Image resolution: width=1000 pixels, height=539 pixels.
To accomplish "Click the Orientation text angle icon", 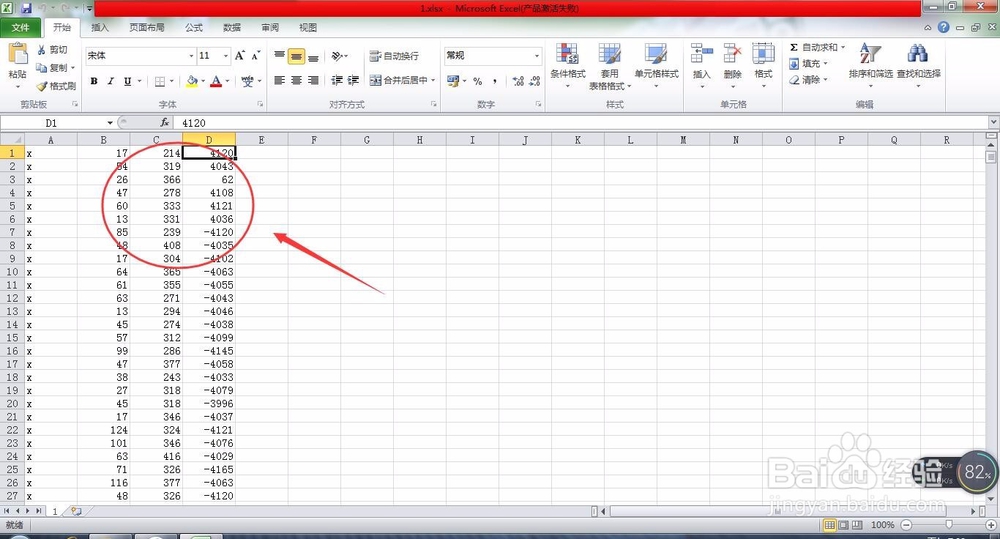I will [x=337, y=56].
